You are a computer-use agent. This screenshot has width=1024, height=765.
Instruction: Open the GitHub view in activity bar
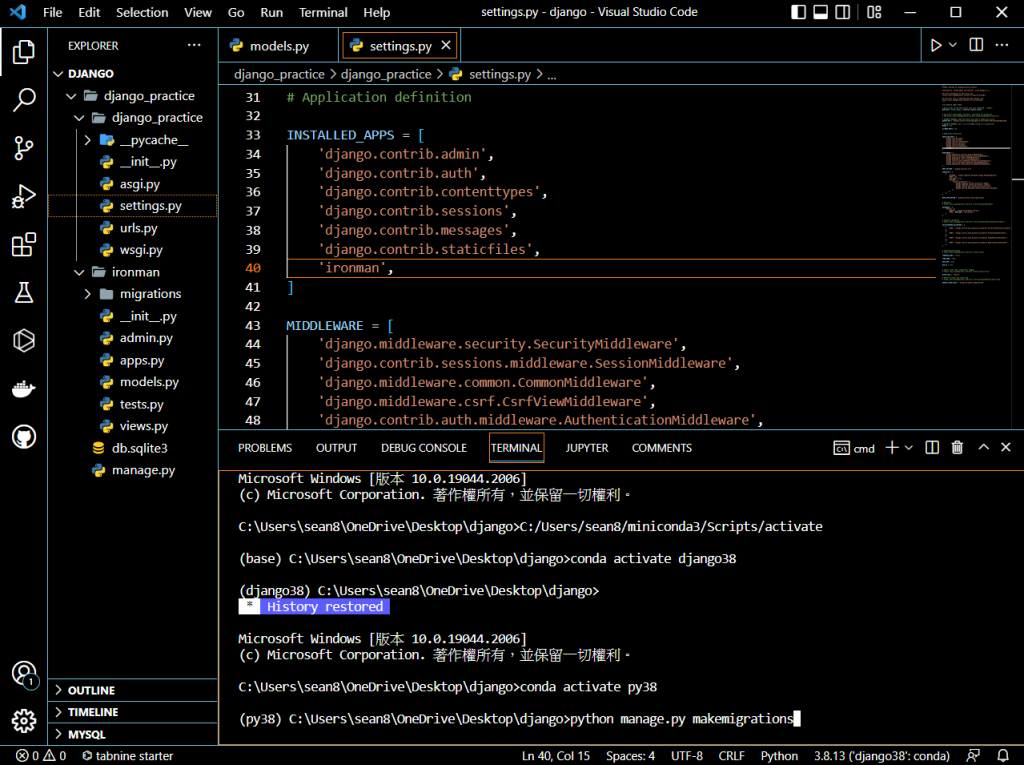24,437
